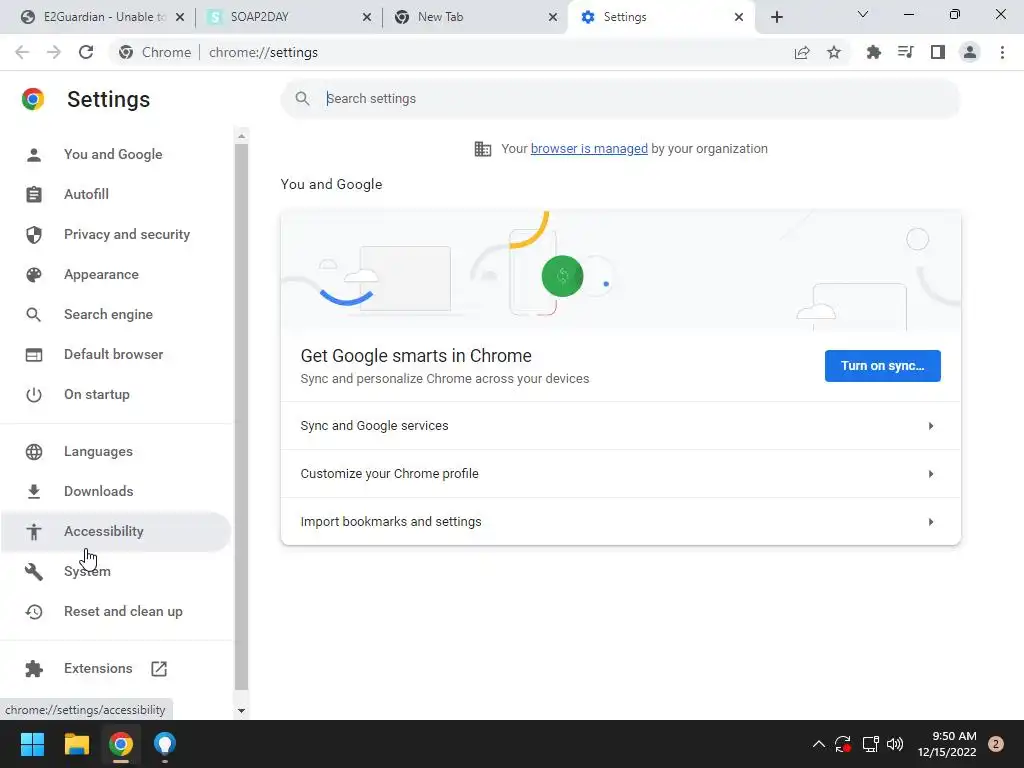This screenshot has height=768, width=1024.
Task: Click the Autofill clipboard icon
Action: pos(34,195)
